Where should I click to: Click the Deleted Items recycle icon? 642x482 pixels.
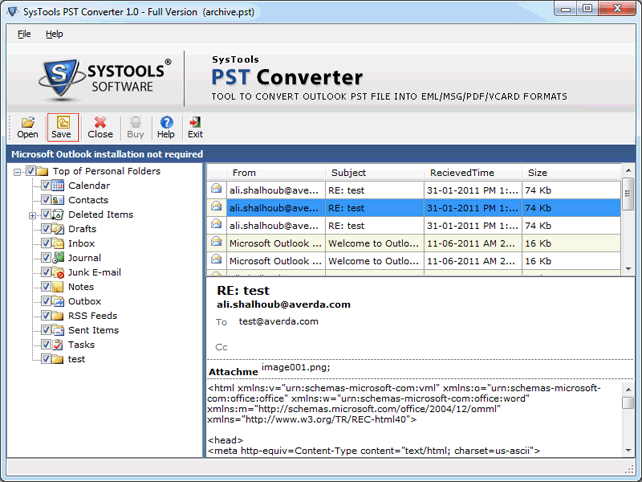58,214
